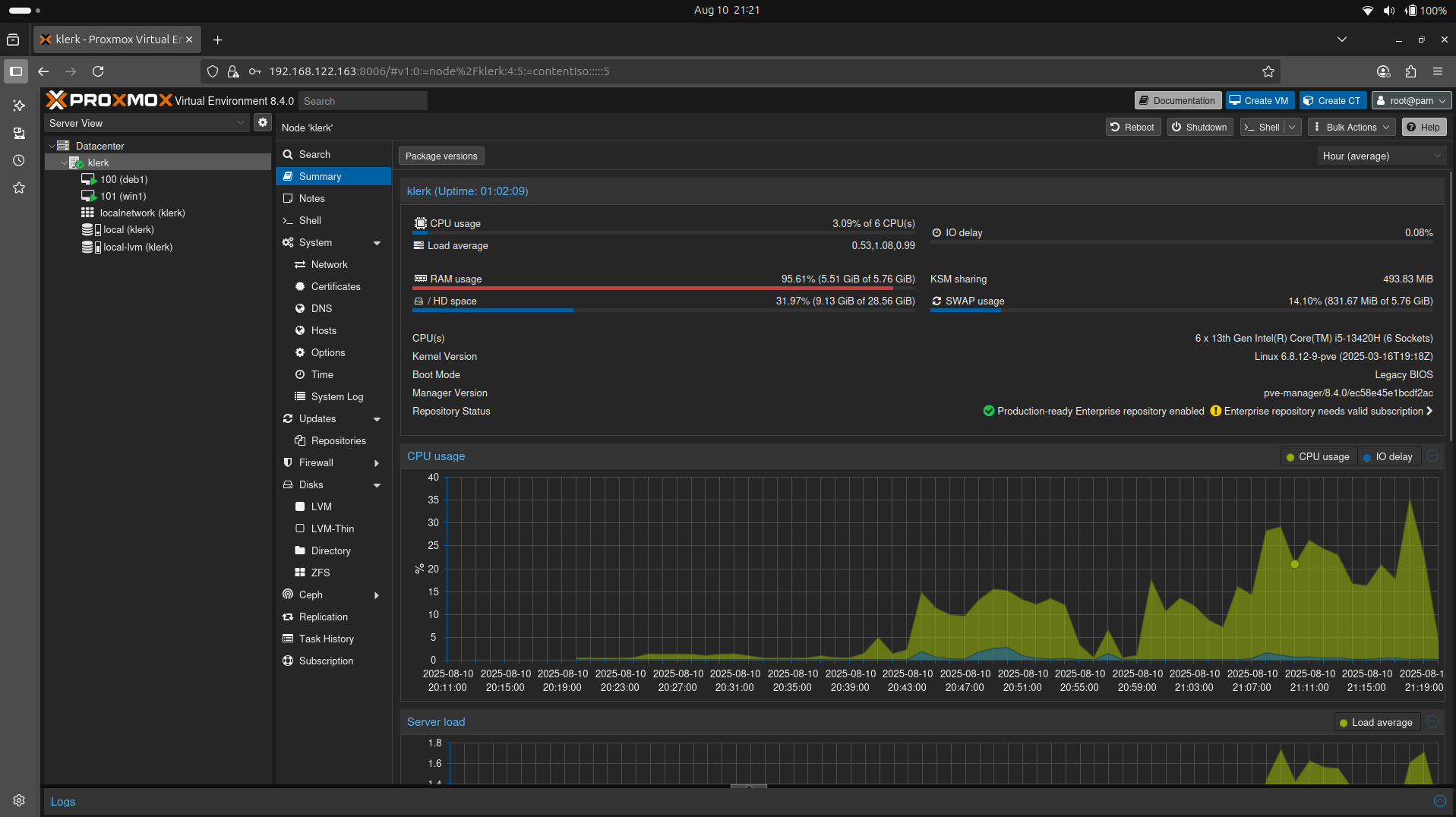Select Task History in the node menu
This screenshot has width=1456, height=817.
326,639
